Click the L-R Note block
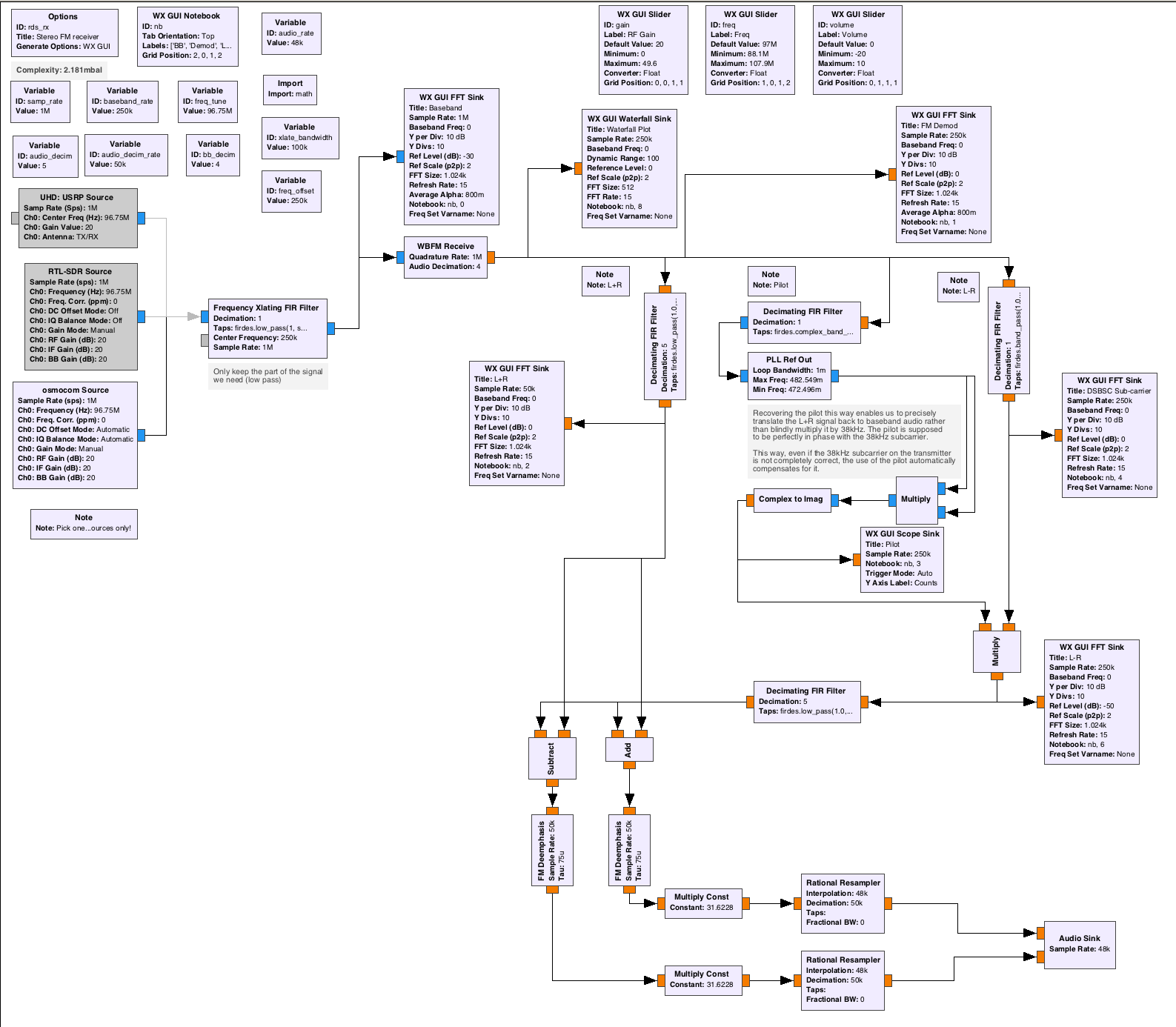The height and width of the screenshot is (1027, 1176). point(959,286)
